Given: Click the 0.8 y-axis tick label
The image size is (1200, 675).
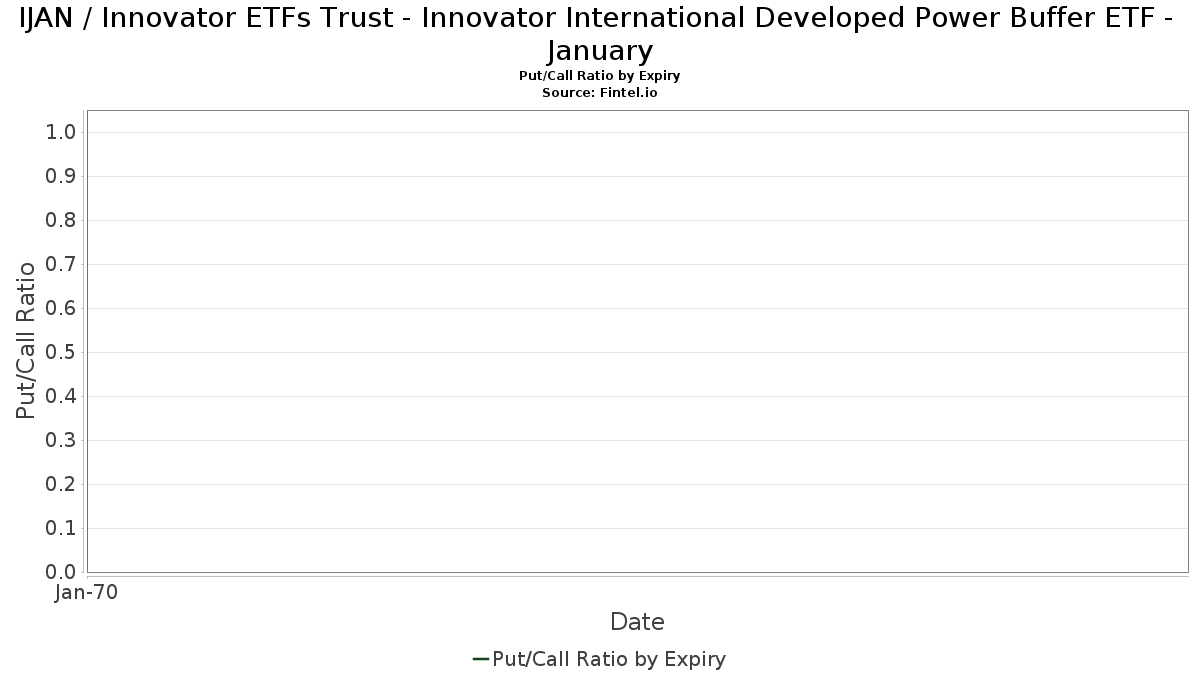Looking at the screenshot, I should (61, 220).
